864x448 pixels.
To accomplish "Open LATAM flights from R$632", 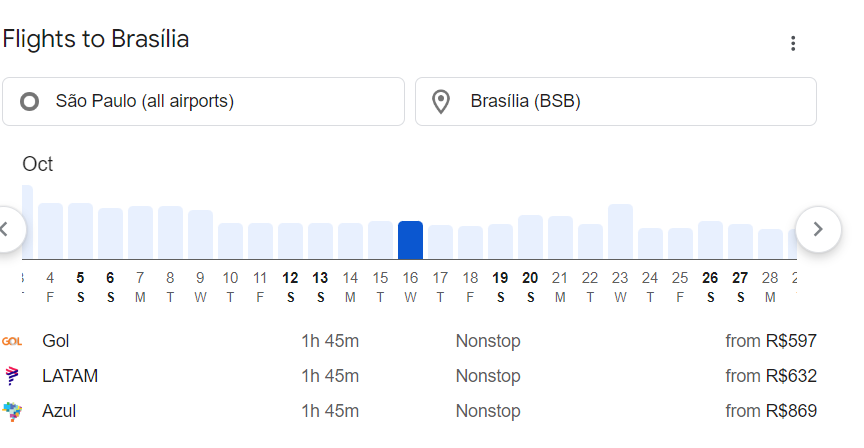I will [409, 376].
